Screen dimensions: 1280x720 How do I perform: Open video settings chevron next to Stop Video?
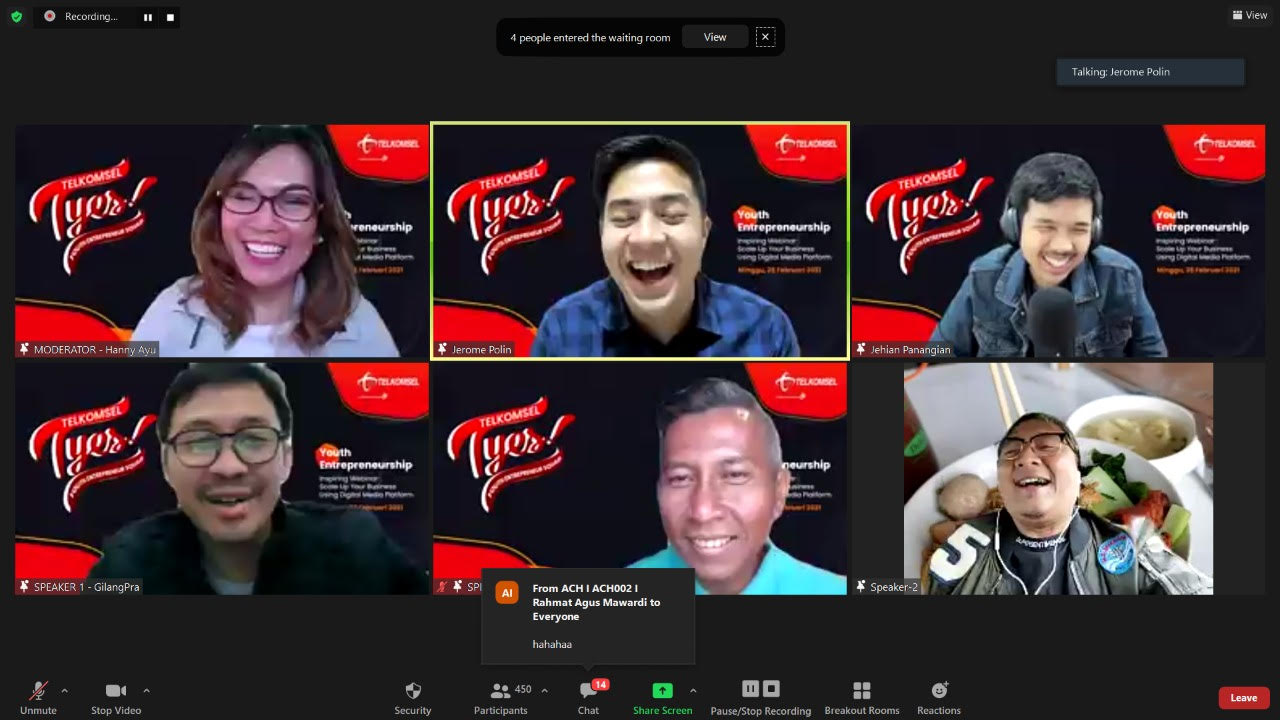(147, 690)
